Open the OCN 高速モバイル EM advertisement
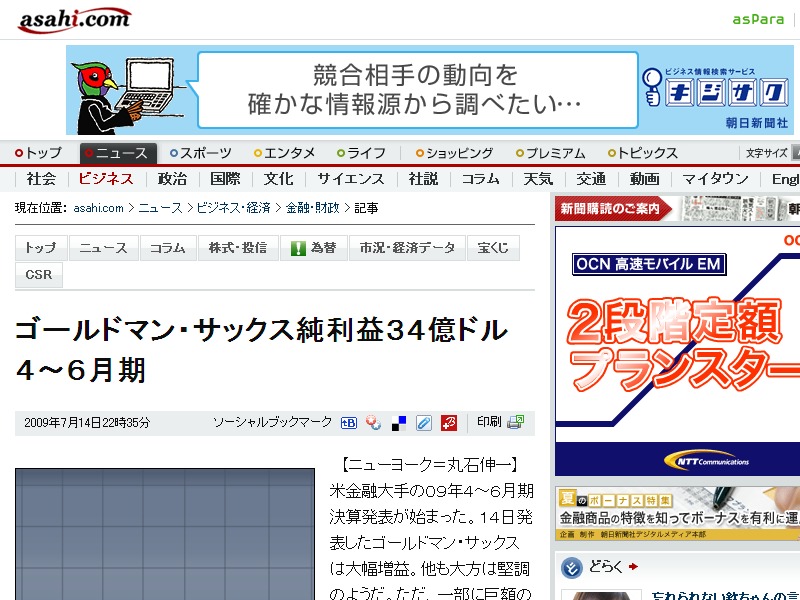The height and width of the screenshot is (600, 800). pyautogui.click(x=677, y=352)
